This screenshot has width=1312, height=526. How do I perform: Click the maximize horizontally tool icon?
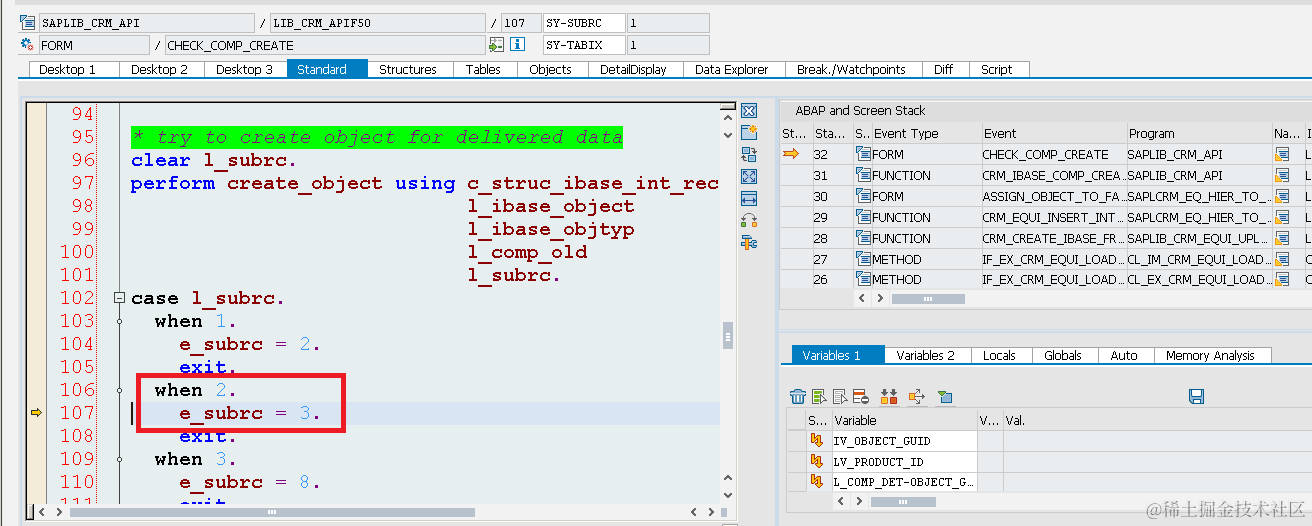tap(748, 198)
